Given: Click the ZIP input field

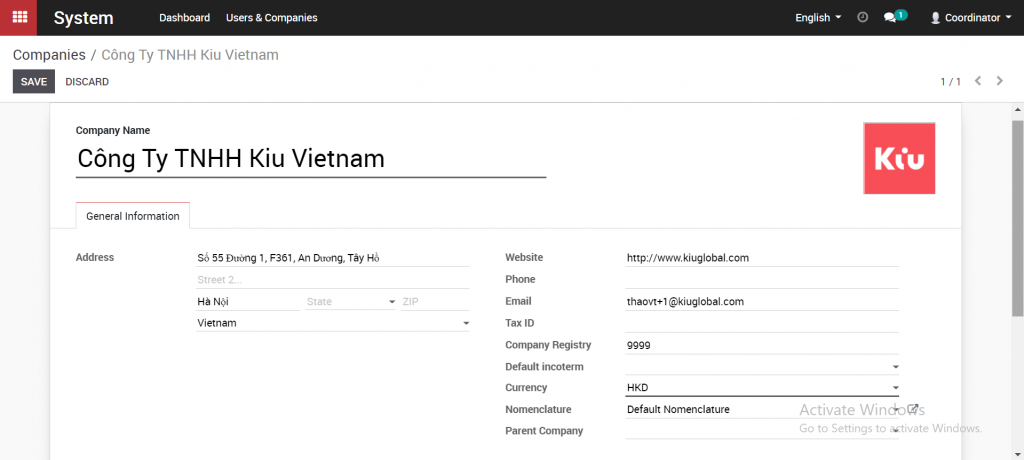Looking at the screenshot, I should point(436,302).
